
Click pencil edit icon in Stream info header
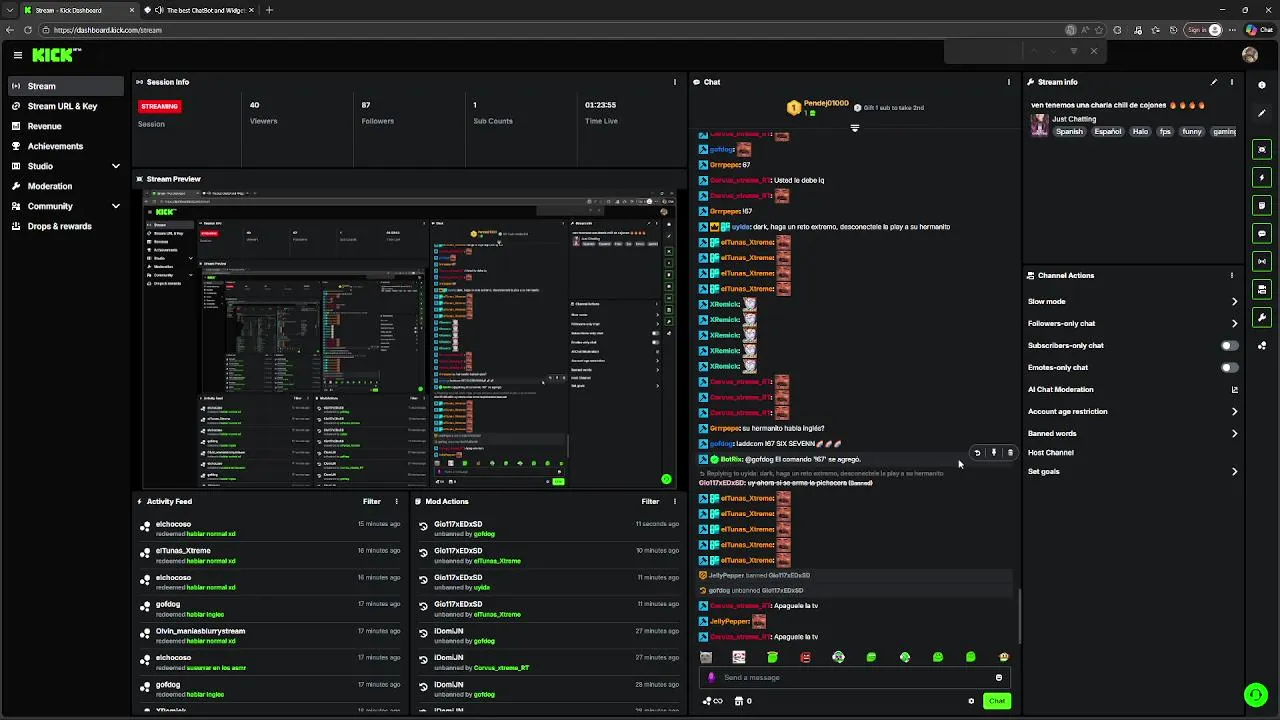tap(1214, 82)
